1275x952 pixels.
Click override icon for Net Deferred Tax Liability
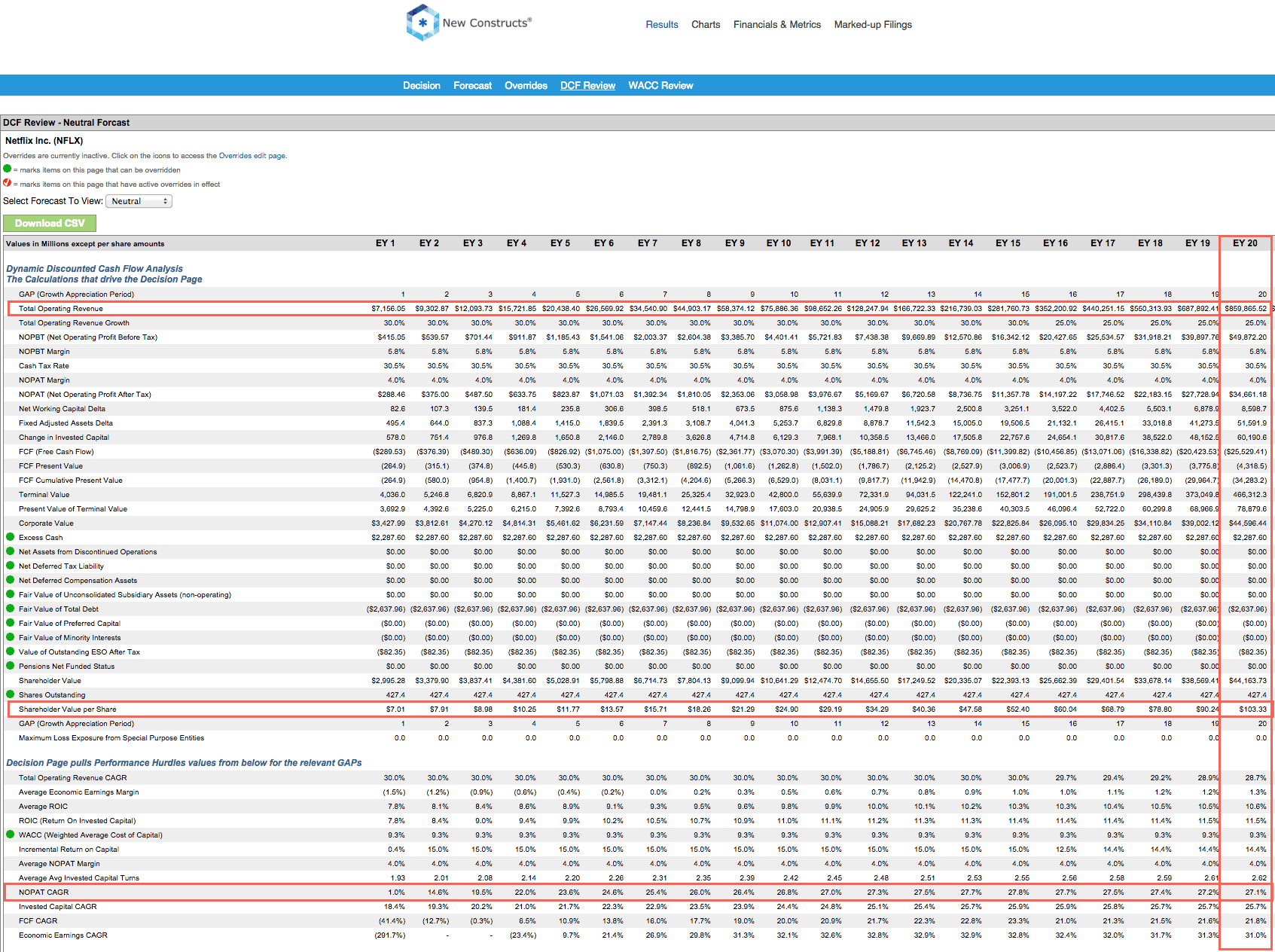coord(11,566)
